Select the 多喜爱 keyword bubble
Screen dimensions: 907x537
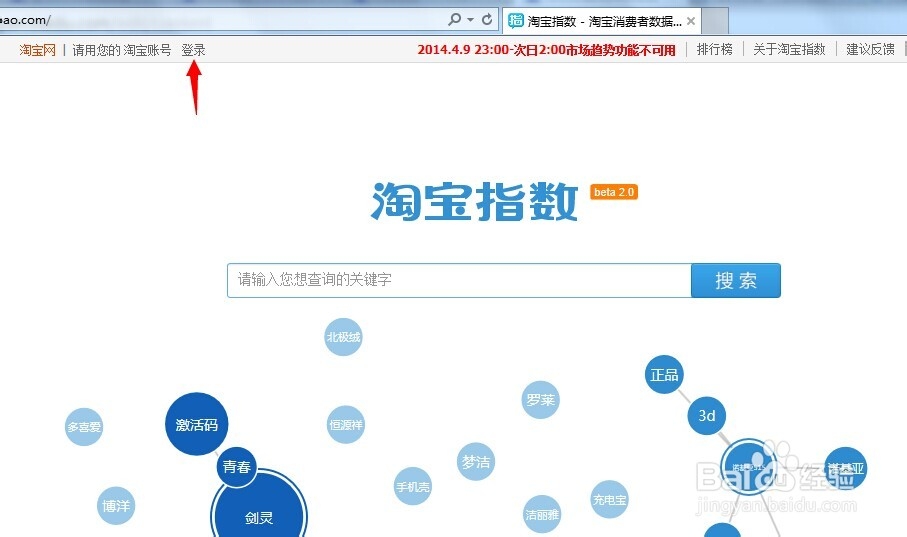click(84, 427)
